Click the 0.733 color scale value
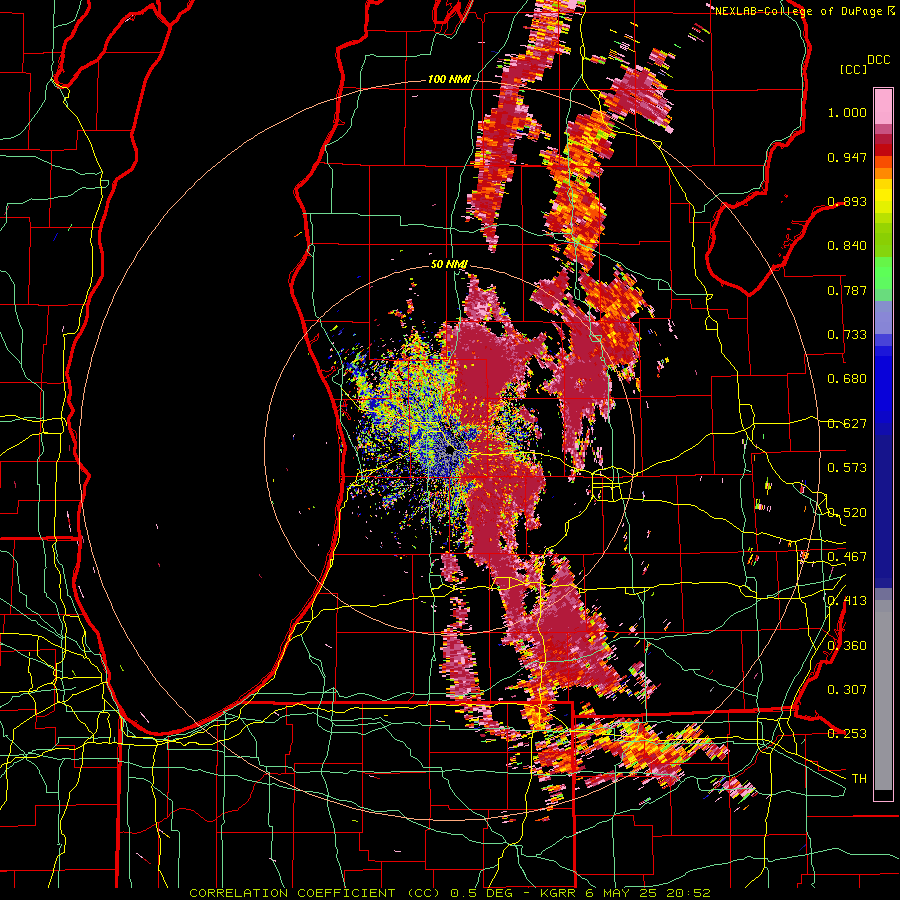900x900 pixels. (847, 335)
